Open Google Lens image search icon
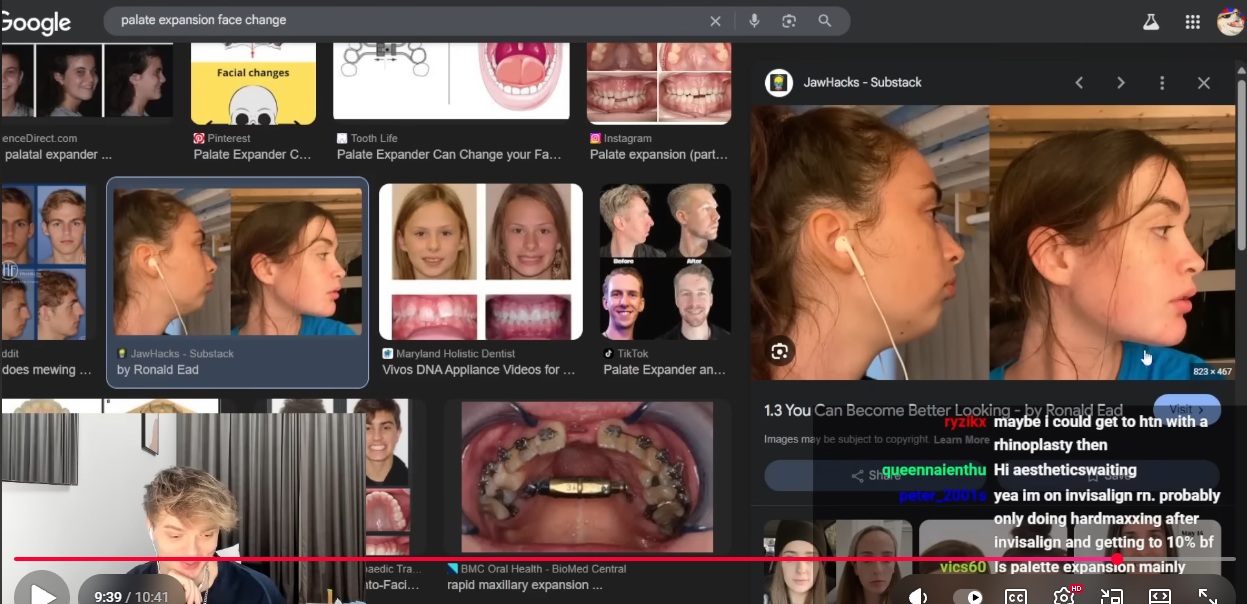The image size is (1247, 604). [789, 21]
